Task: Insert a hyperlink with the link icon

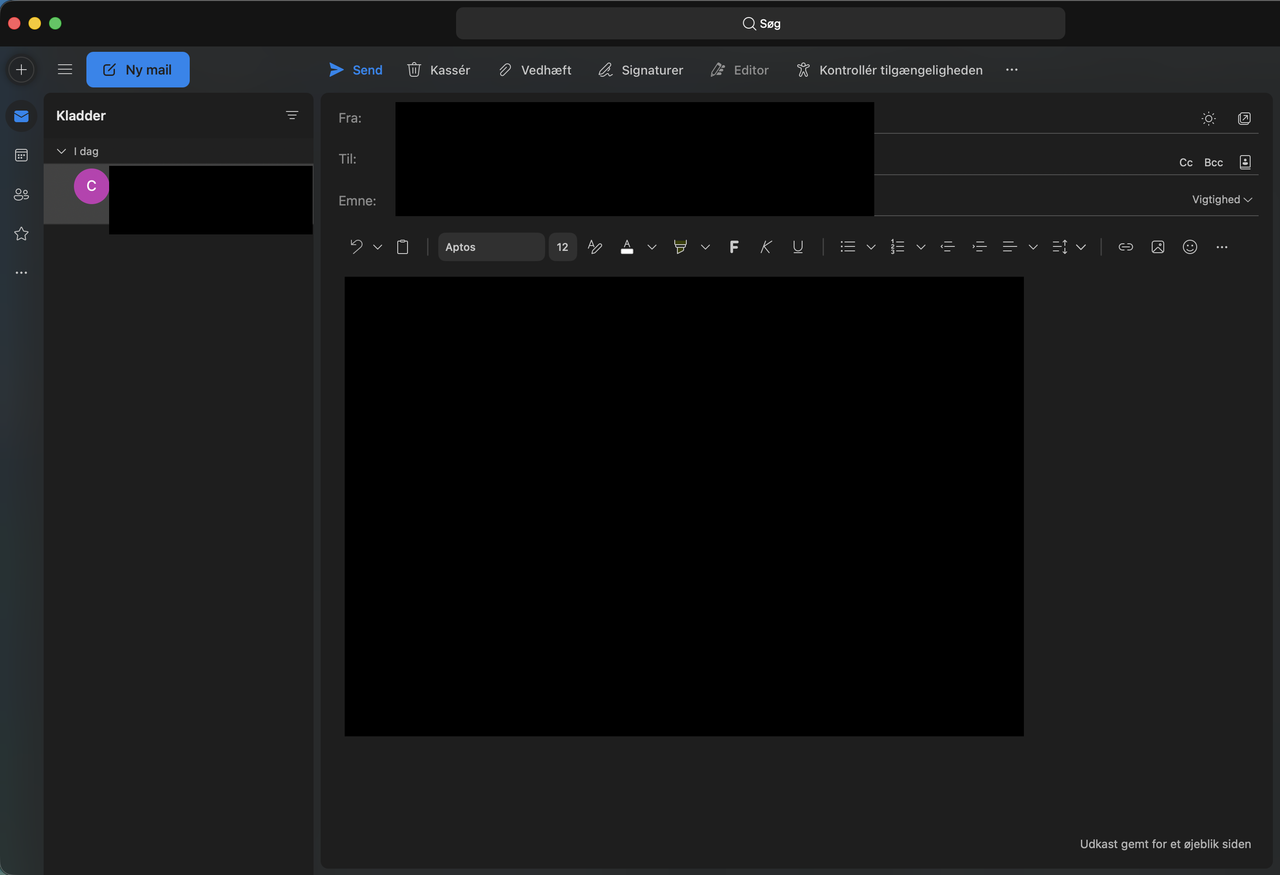Action: click(1126, 247)
